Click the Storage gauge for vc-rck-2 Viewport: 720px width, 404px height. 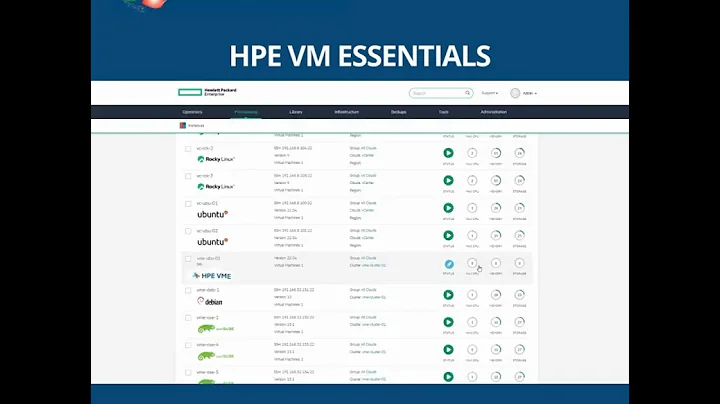pyautogui.click(x=519, y=153)
